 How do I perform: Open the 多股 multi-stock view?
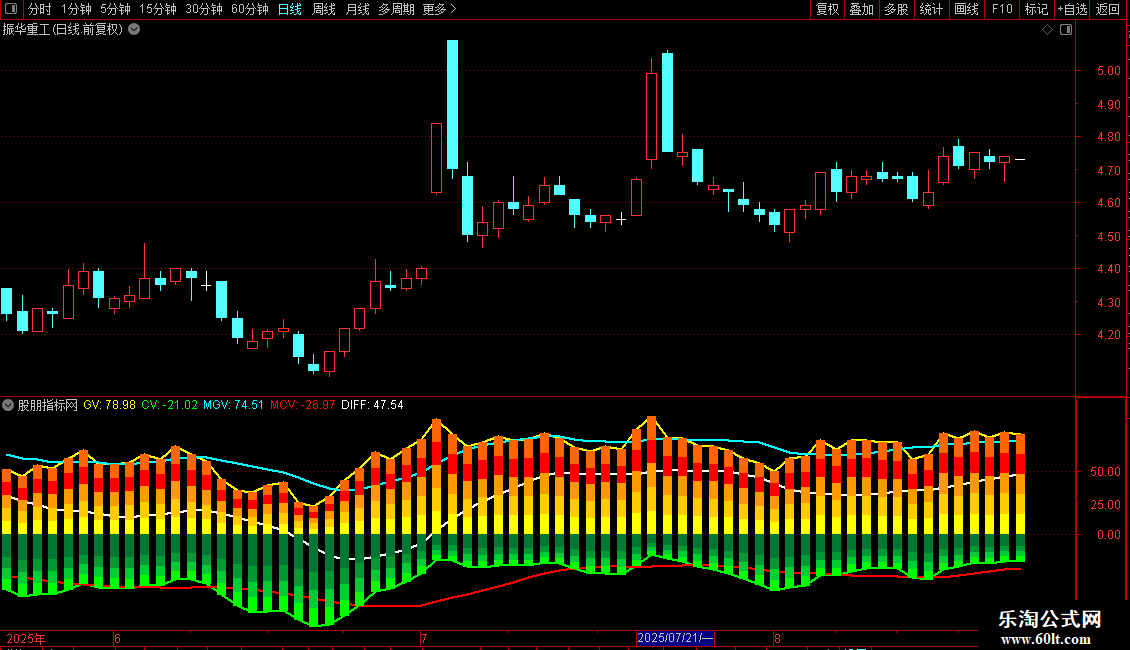(x=896, y=9)
